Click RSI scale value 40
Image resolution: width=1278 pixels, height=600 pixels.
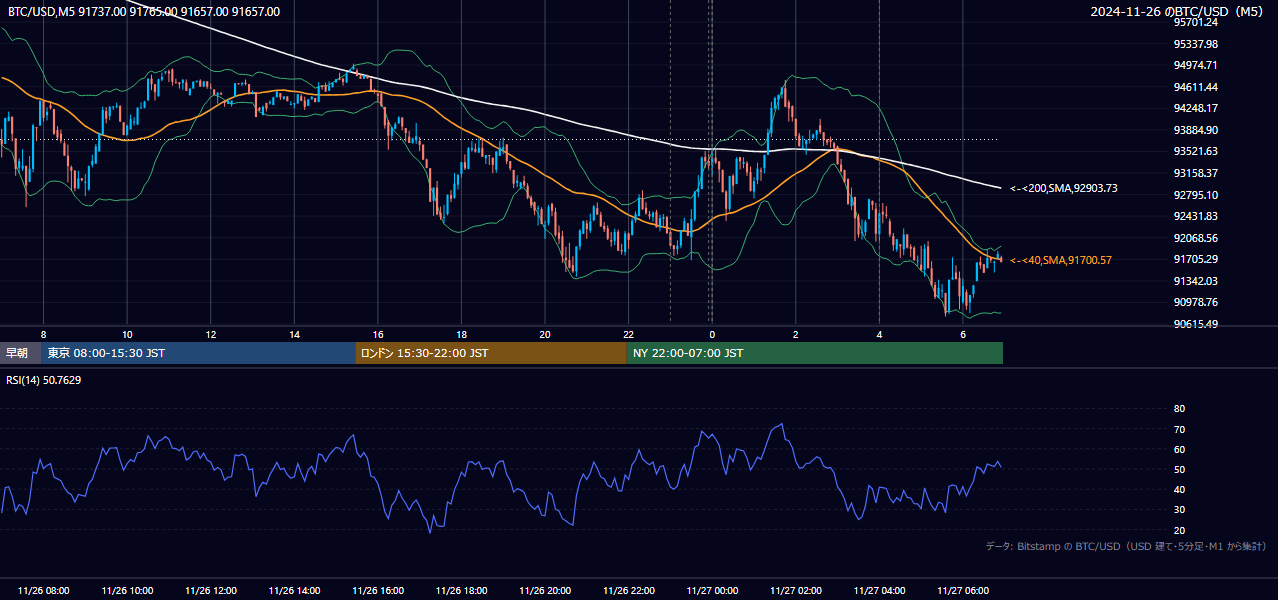coord(1179,490)
